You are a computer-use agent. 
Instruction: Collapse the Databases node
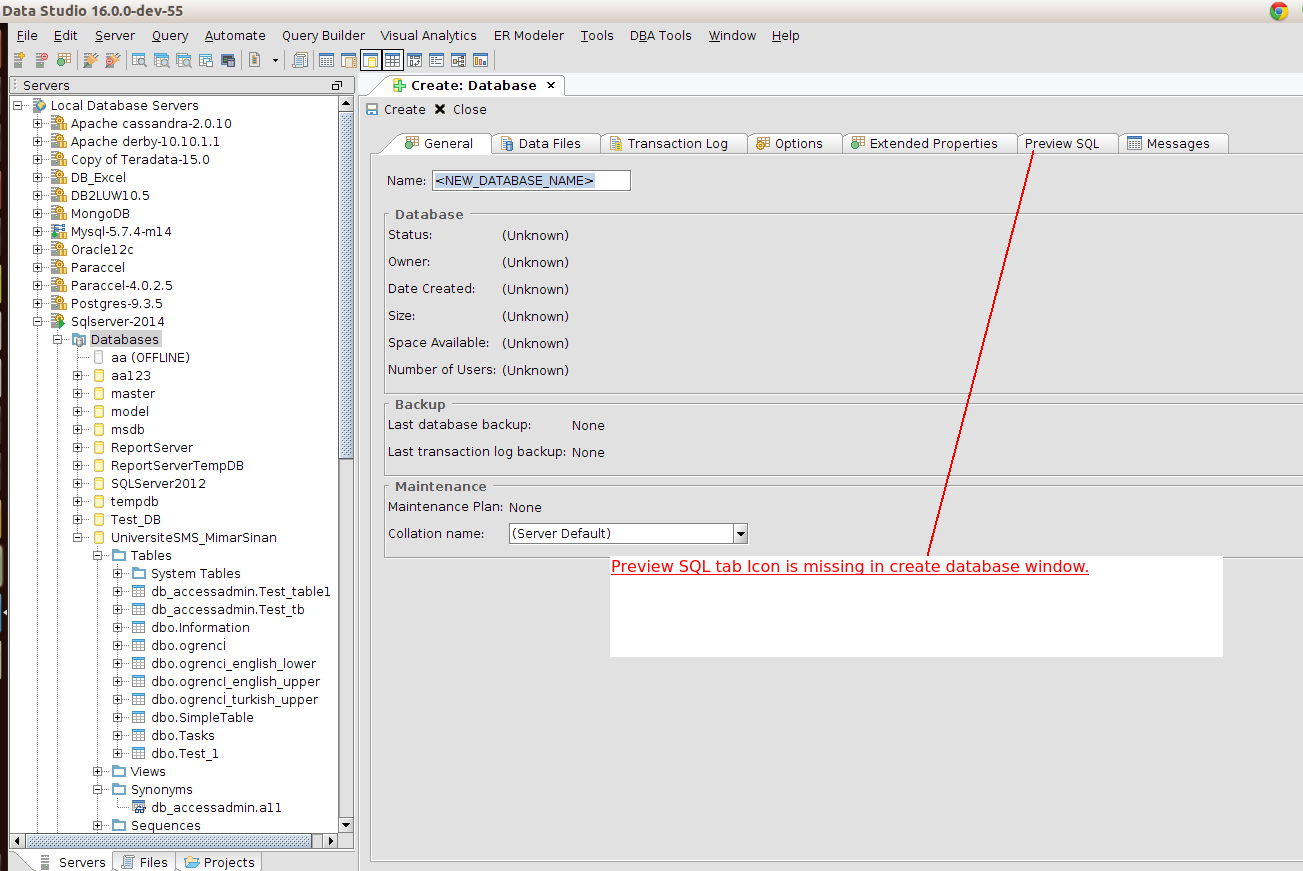tap(58, 339)
